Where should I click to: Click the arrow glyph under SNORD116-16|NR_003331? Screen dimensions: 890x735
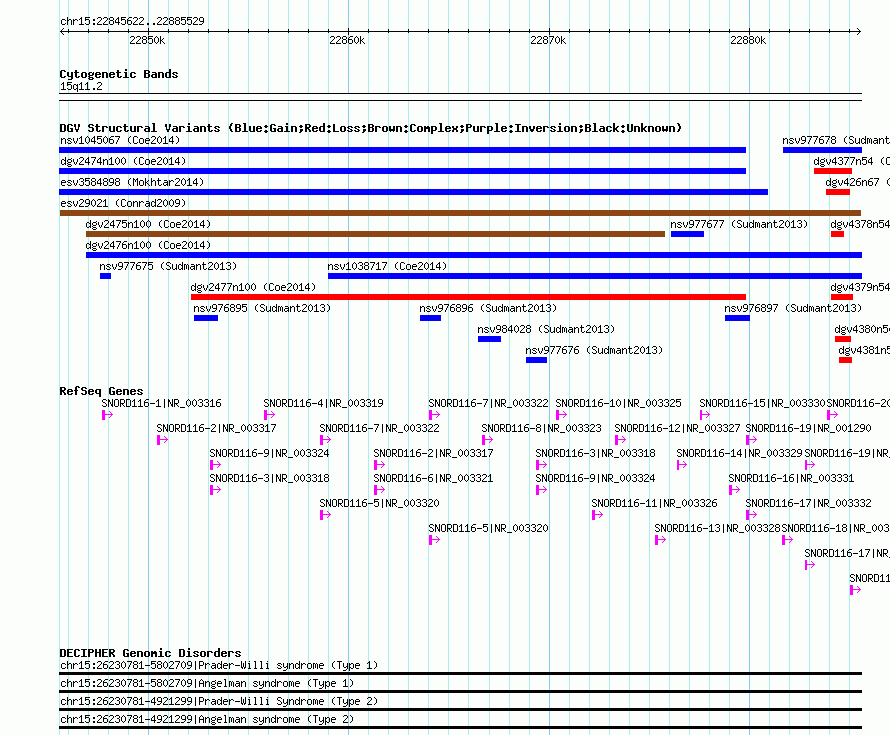tap(734, 490)
